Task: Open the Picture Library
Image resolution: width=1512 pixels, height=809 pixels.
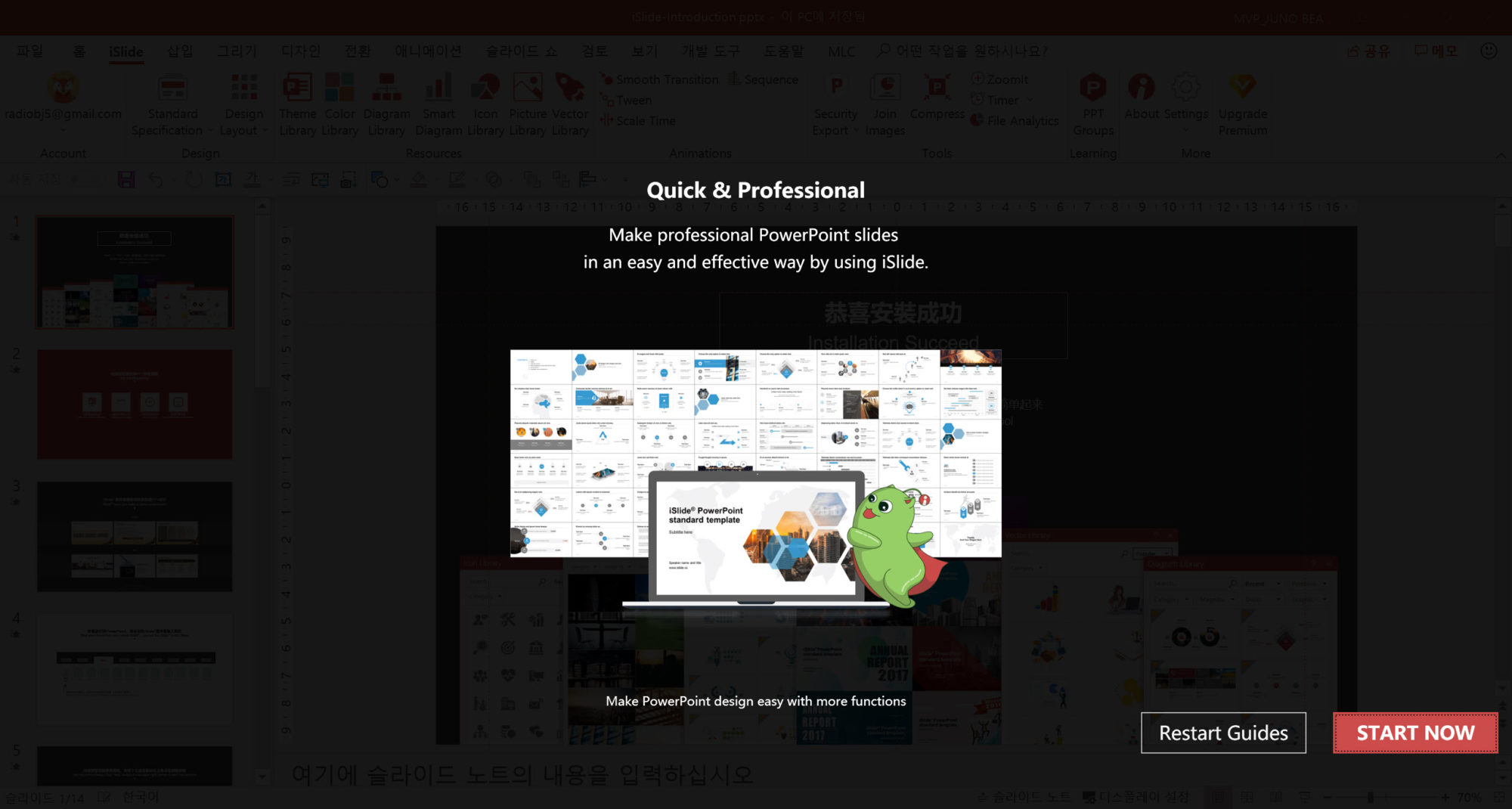Action: (528, 104)
